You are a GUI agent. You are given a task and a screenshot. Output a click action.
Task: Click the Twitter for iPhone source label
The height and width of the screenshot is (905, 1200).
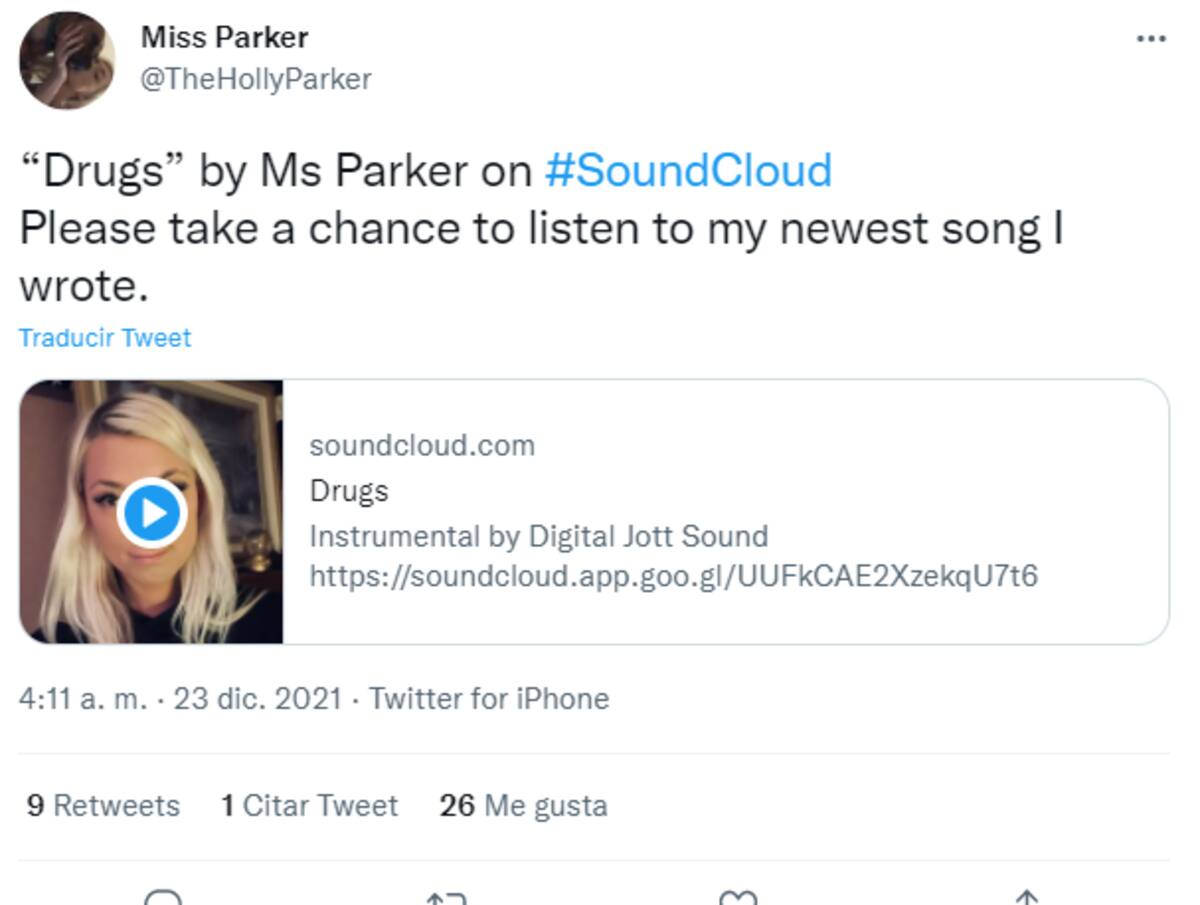[x=489, y=698]
